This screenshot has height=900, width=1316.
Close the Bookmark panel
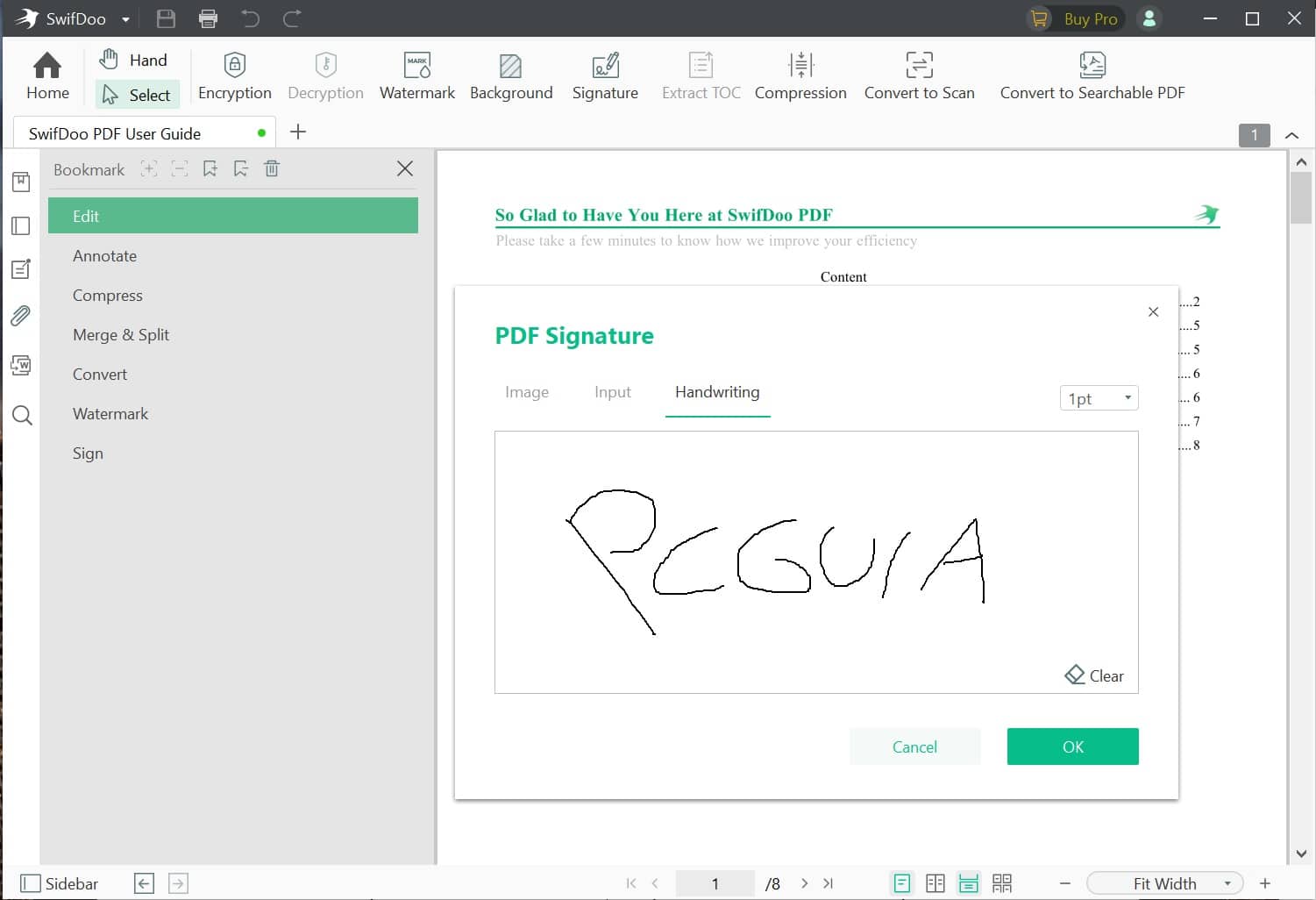[405, 168]
